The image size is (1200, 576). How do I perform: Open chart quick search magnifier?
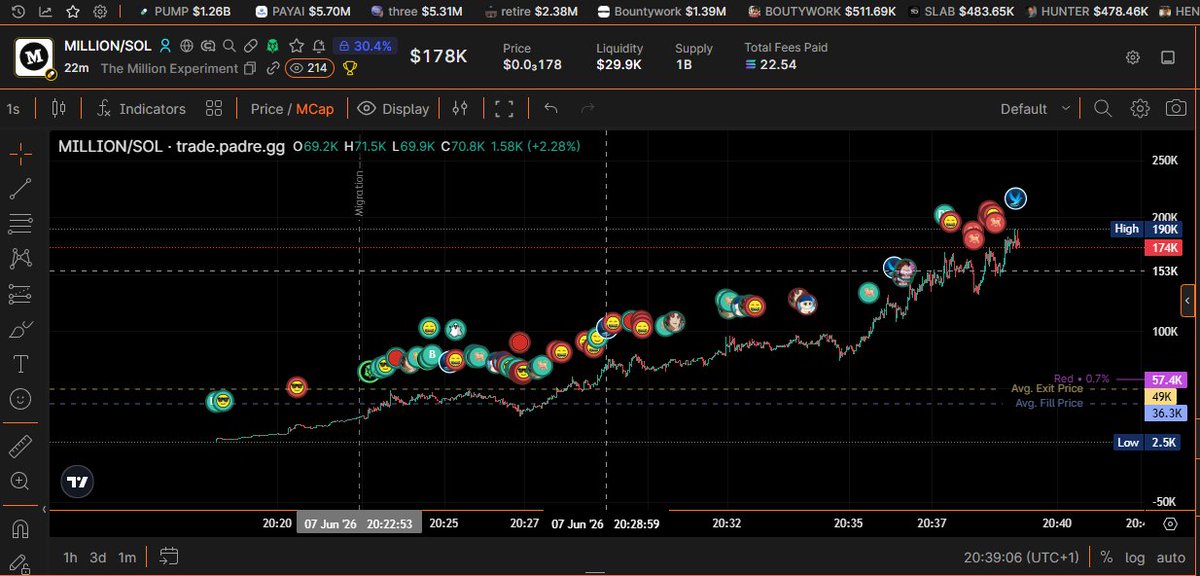click(1102, 108)
